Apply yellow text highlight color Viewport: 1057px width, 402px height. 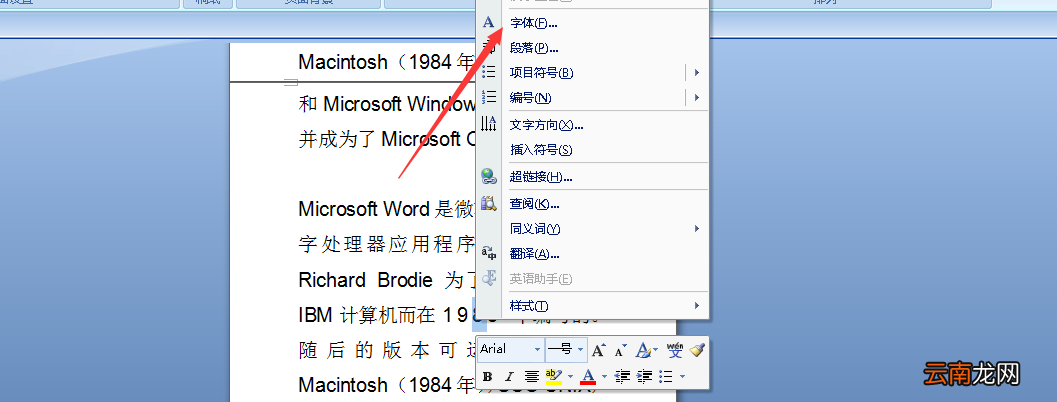coord(553,376)
